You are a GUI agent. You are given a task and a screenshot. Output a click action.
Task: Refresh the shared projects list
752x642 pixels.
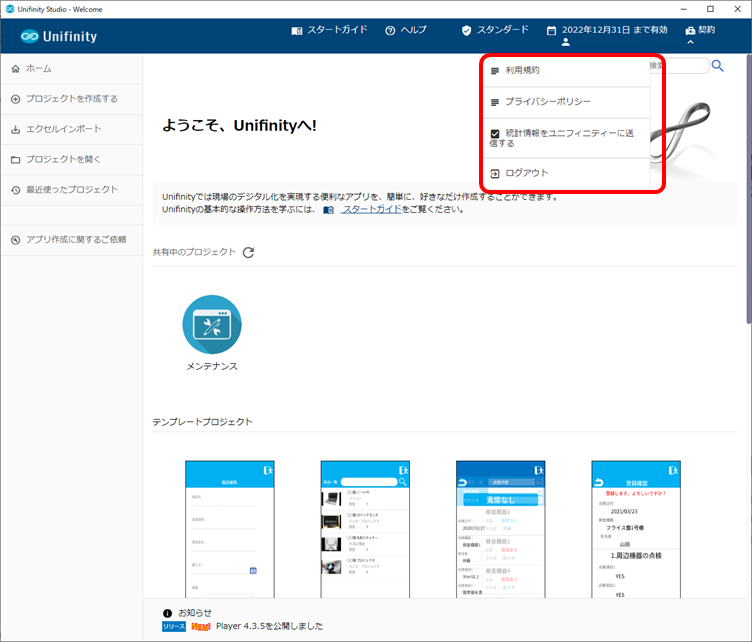point(248,252)
